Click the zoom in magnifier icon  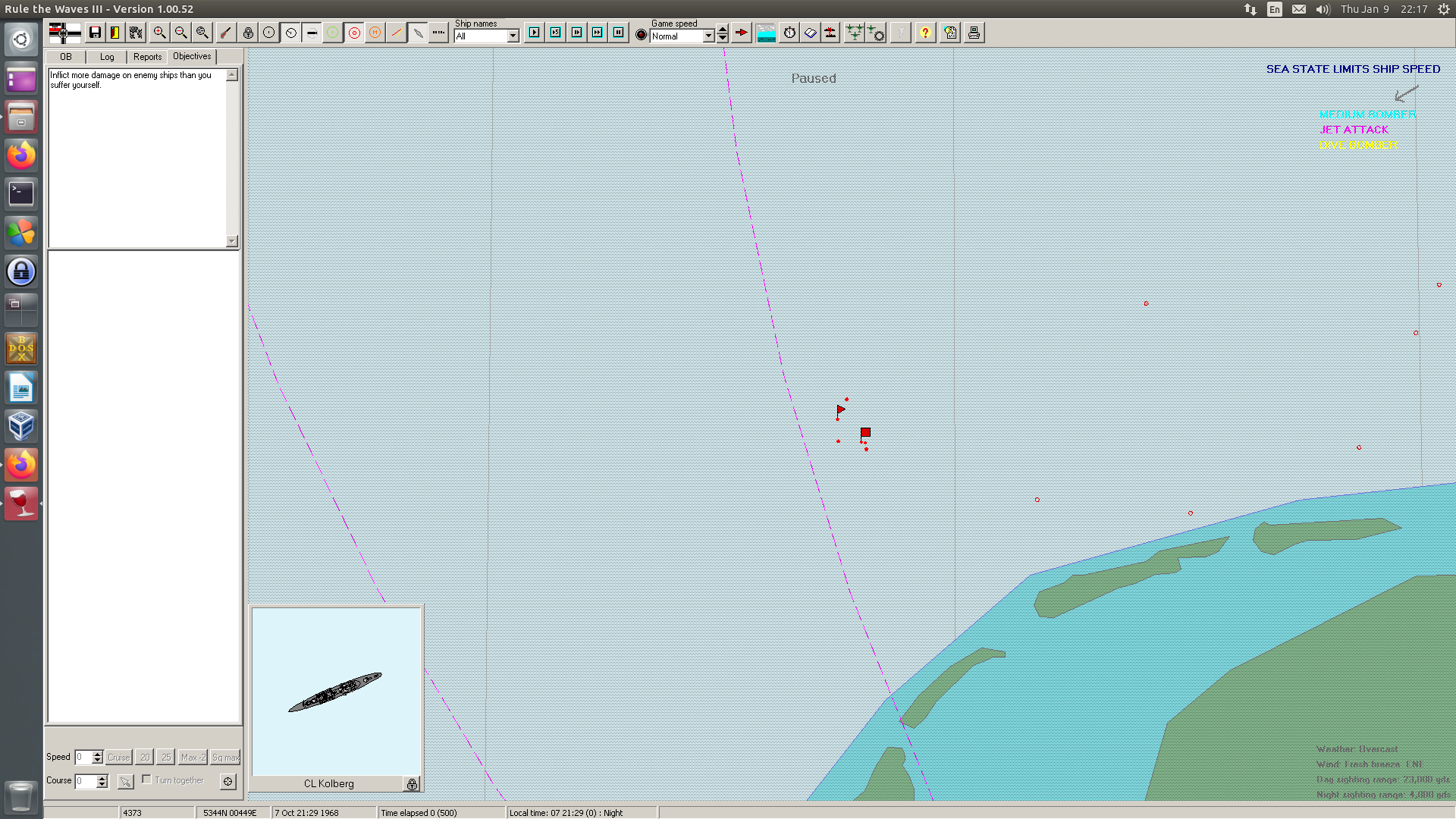tap(159, 33)
